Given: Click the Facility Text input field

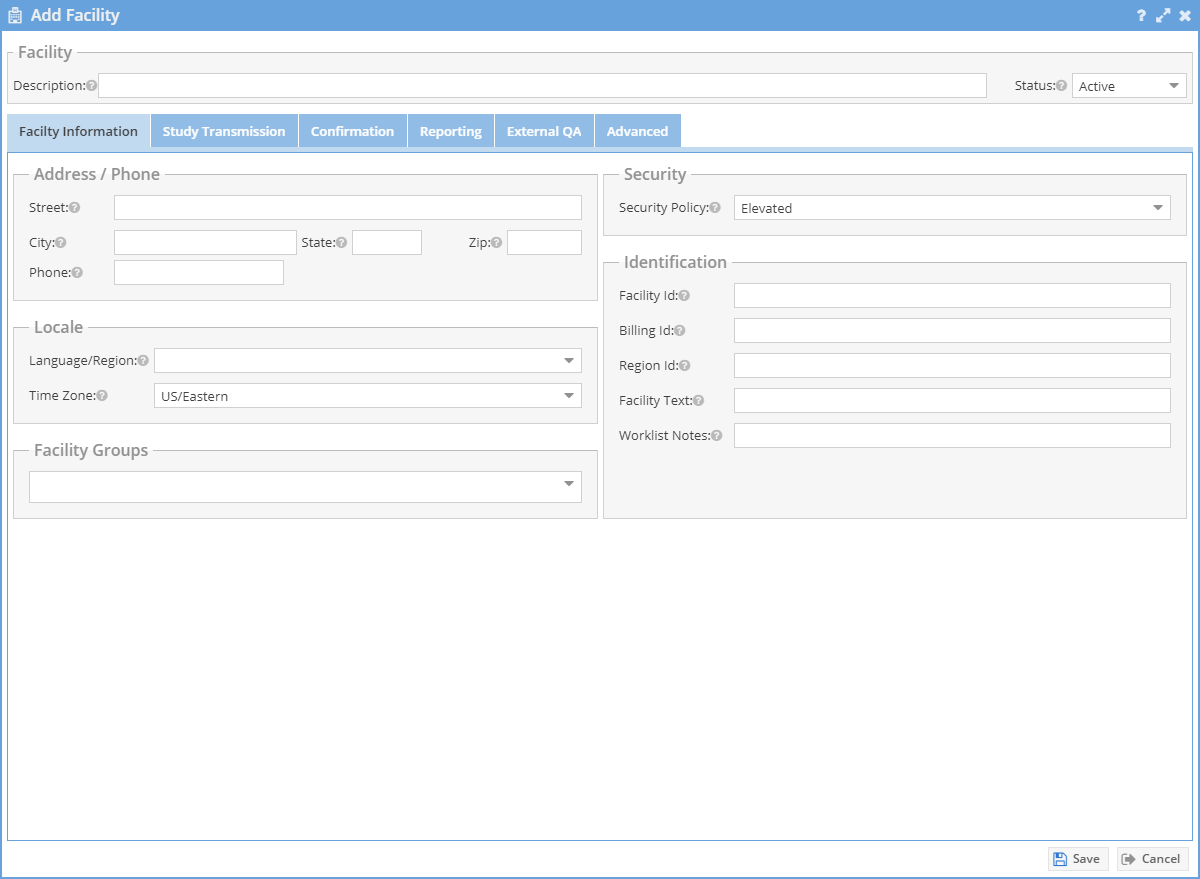Looking at the screenshot, I should point(952,401).
